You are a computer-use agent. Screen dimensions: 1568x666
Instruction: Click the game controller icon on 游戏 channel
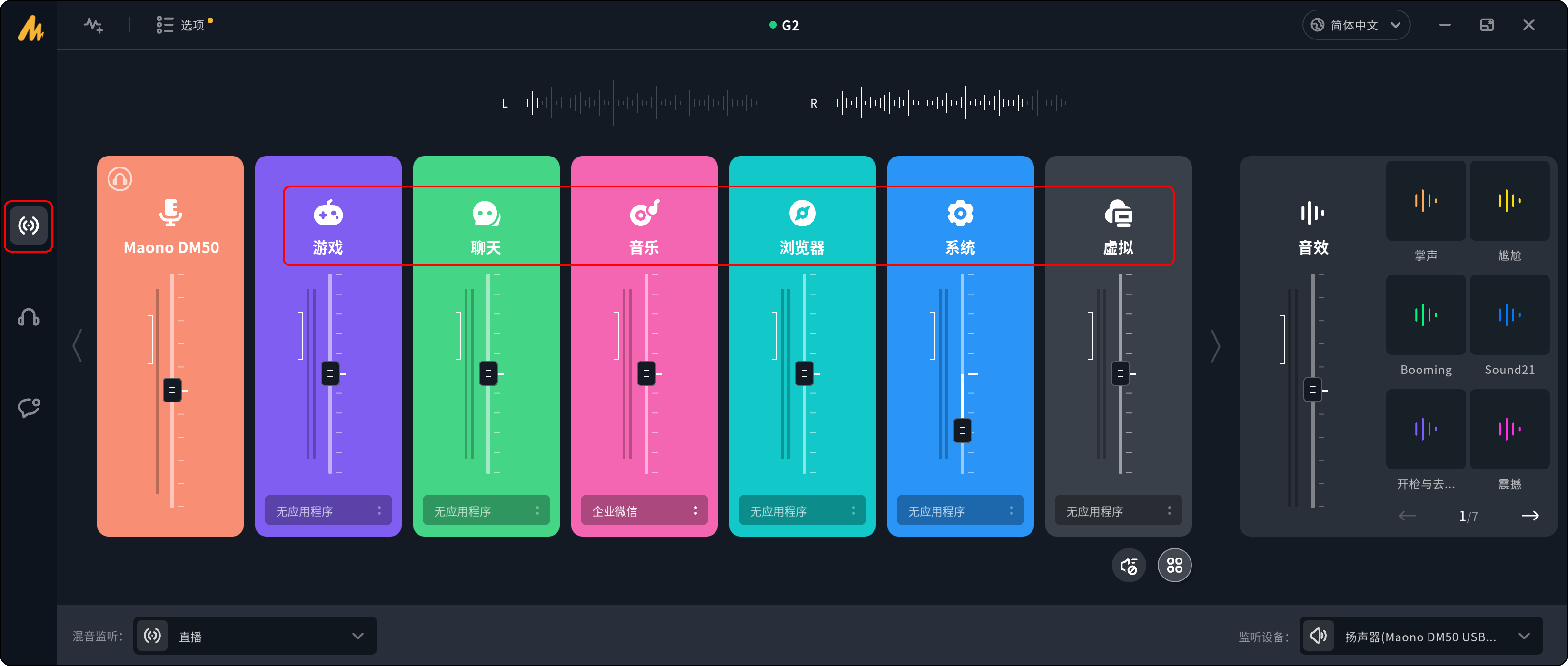point(328,214)
